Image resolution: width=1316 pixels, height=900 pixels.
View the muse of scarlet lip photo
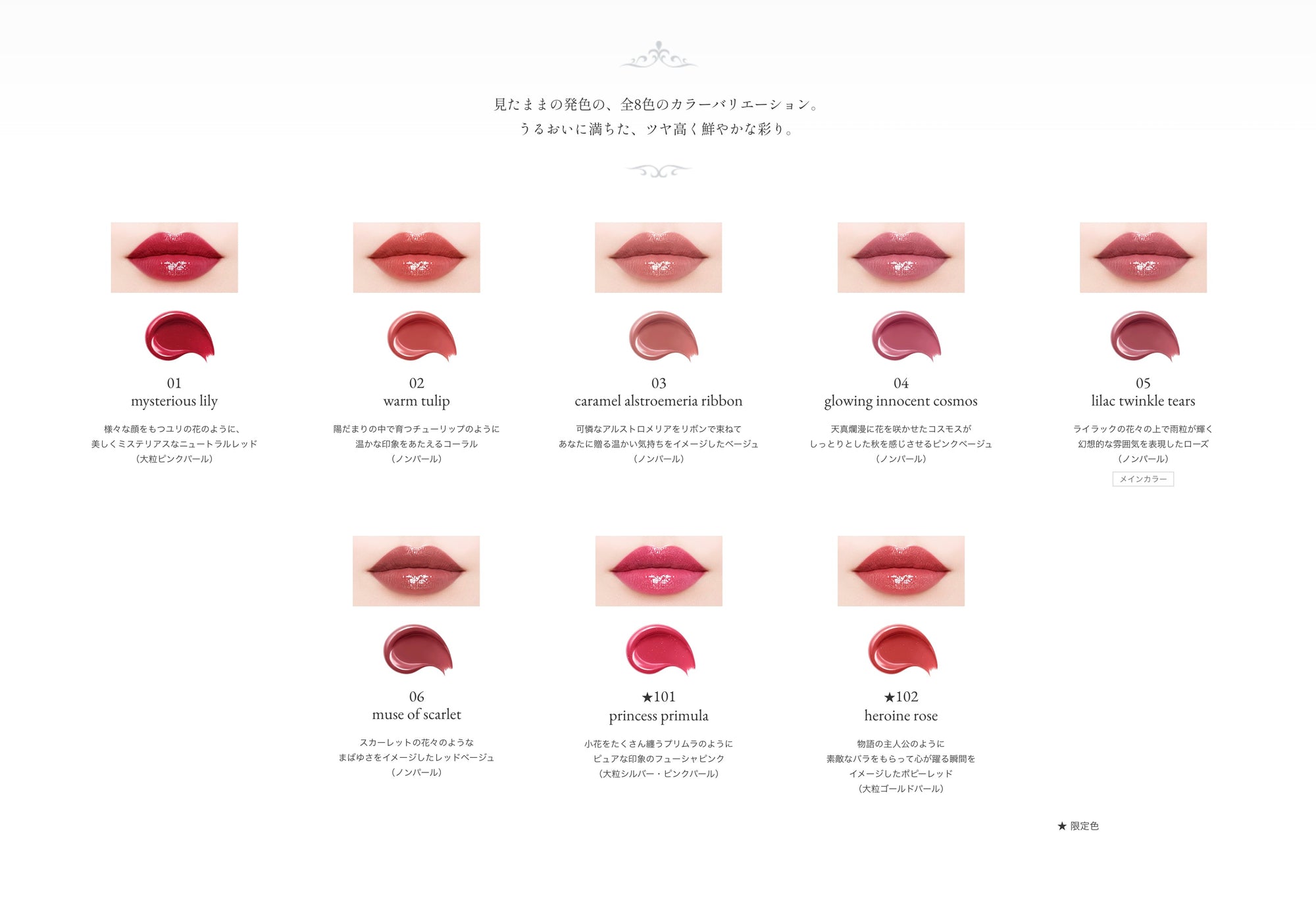417,571
